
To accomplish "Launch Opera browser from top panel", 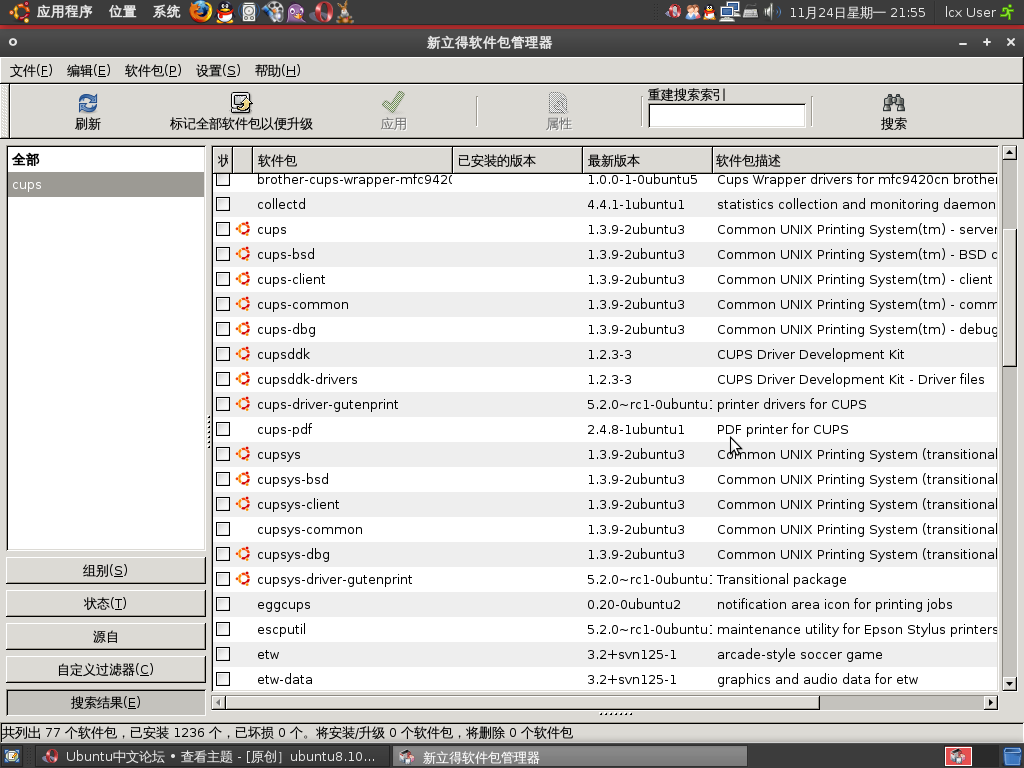I will click(321, 12).
